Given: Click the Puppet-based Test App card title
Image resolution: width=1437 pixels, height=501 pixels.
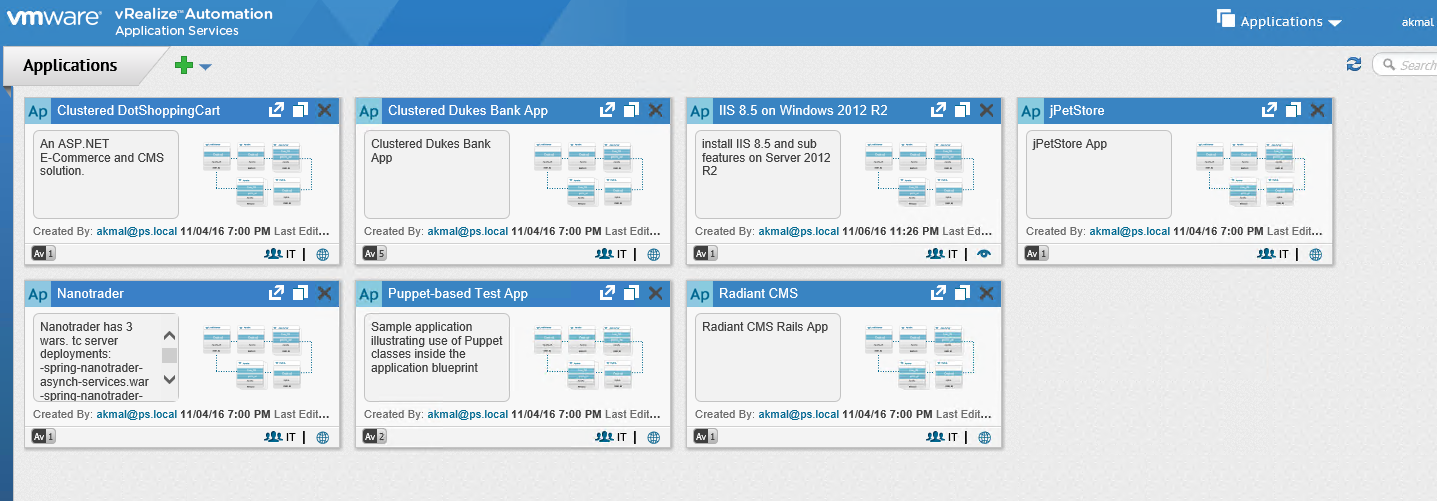Looking at the screenshot, I should coord(458,294).
